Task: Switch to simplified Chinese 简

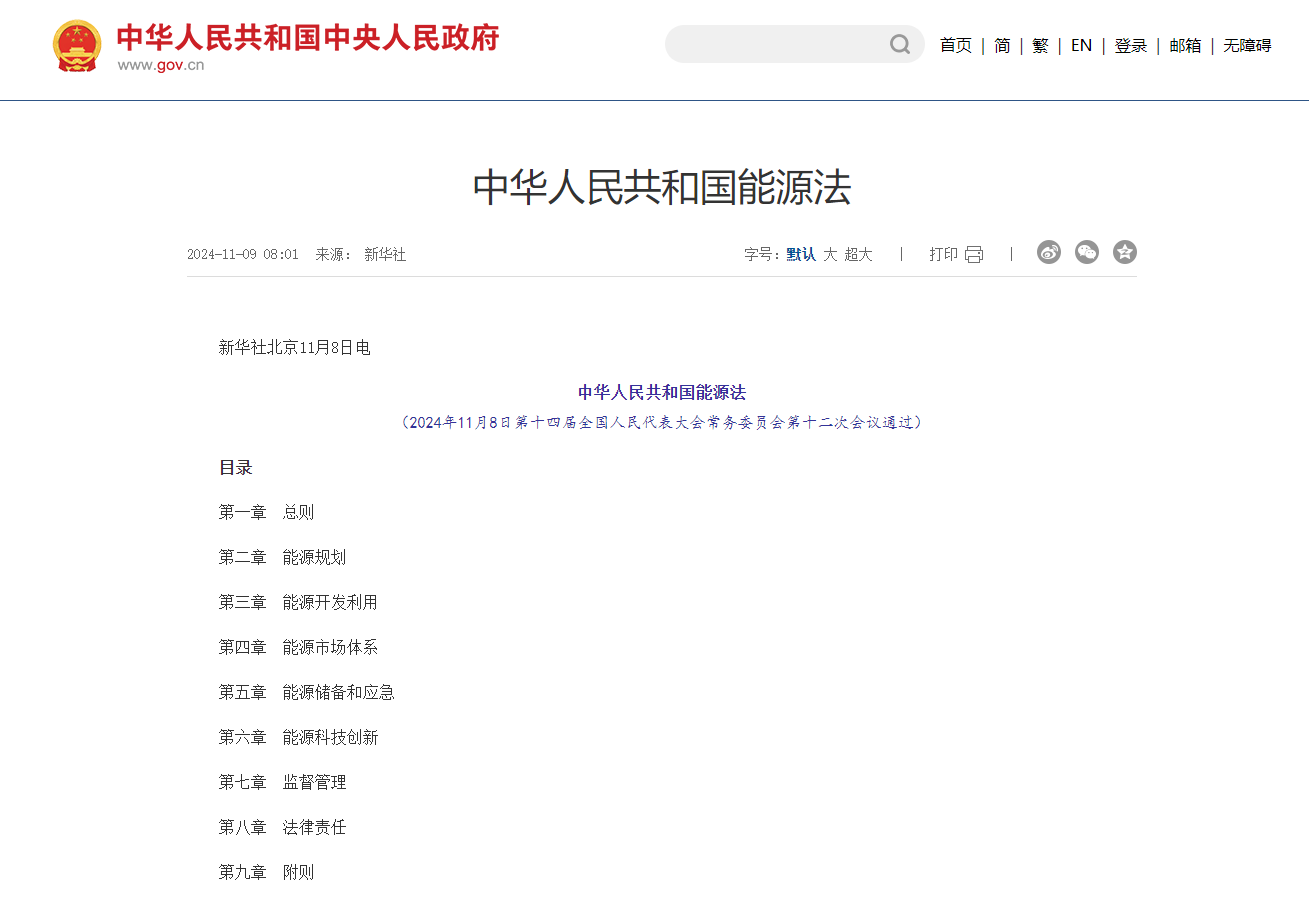Action: 1002,45
